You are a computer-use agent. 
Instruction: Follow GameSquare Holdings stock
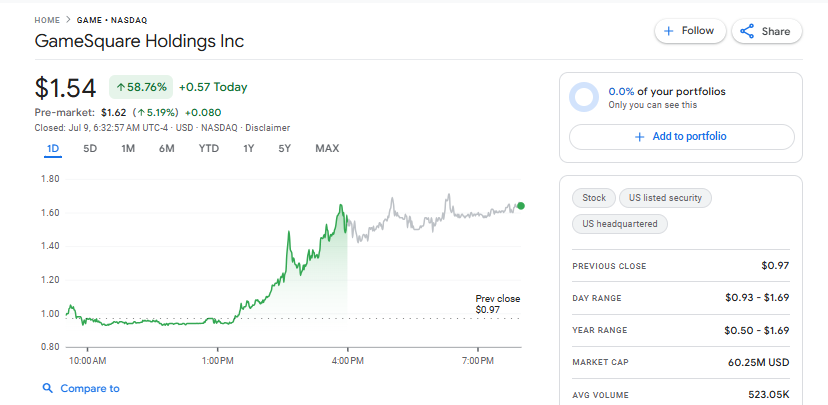[690, 31]
